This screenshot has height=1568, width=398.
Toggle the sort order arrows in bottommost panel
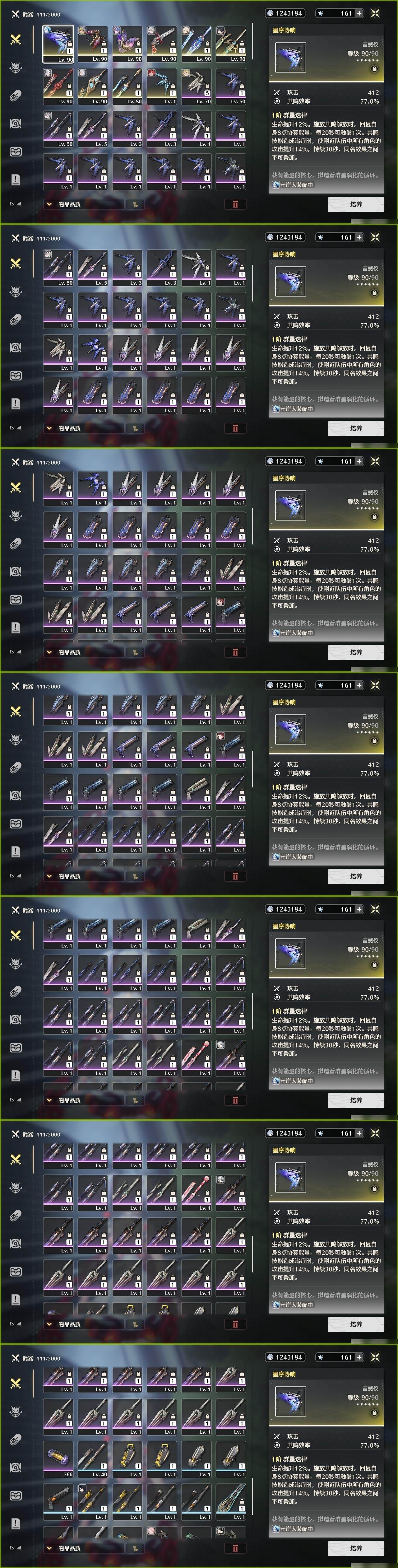tap(135, 1548)
